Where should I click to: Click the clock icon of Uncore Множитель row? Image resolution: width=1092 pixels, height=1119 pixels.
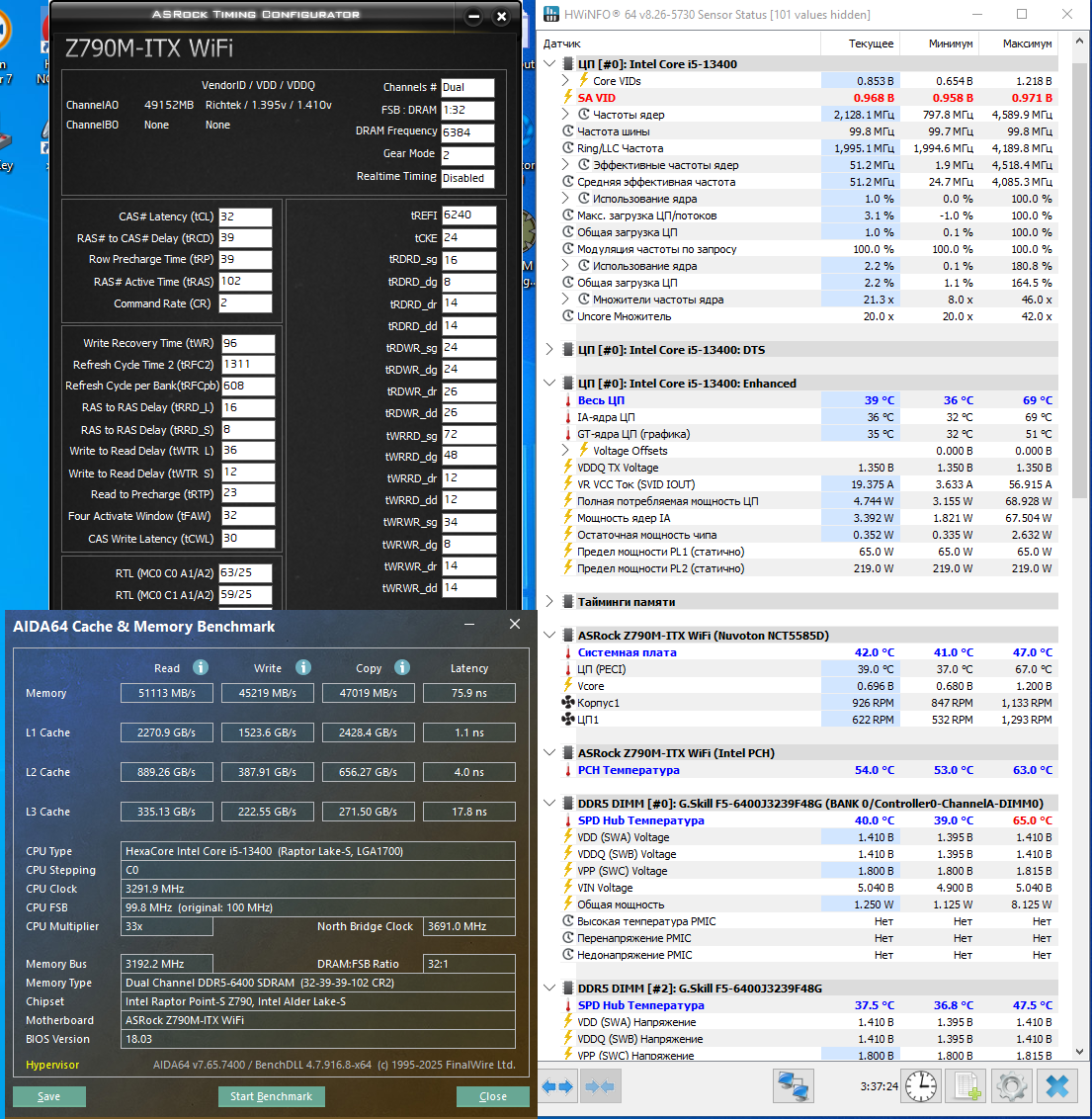(x=568, y=316)
